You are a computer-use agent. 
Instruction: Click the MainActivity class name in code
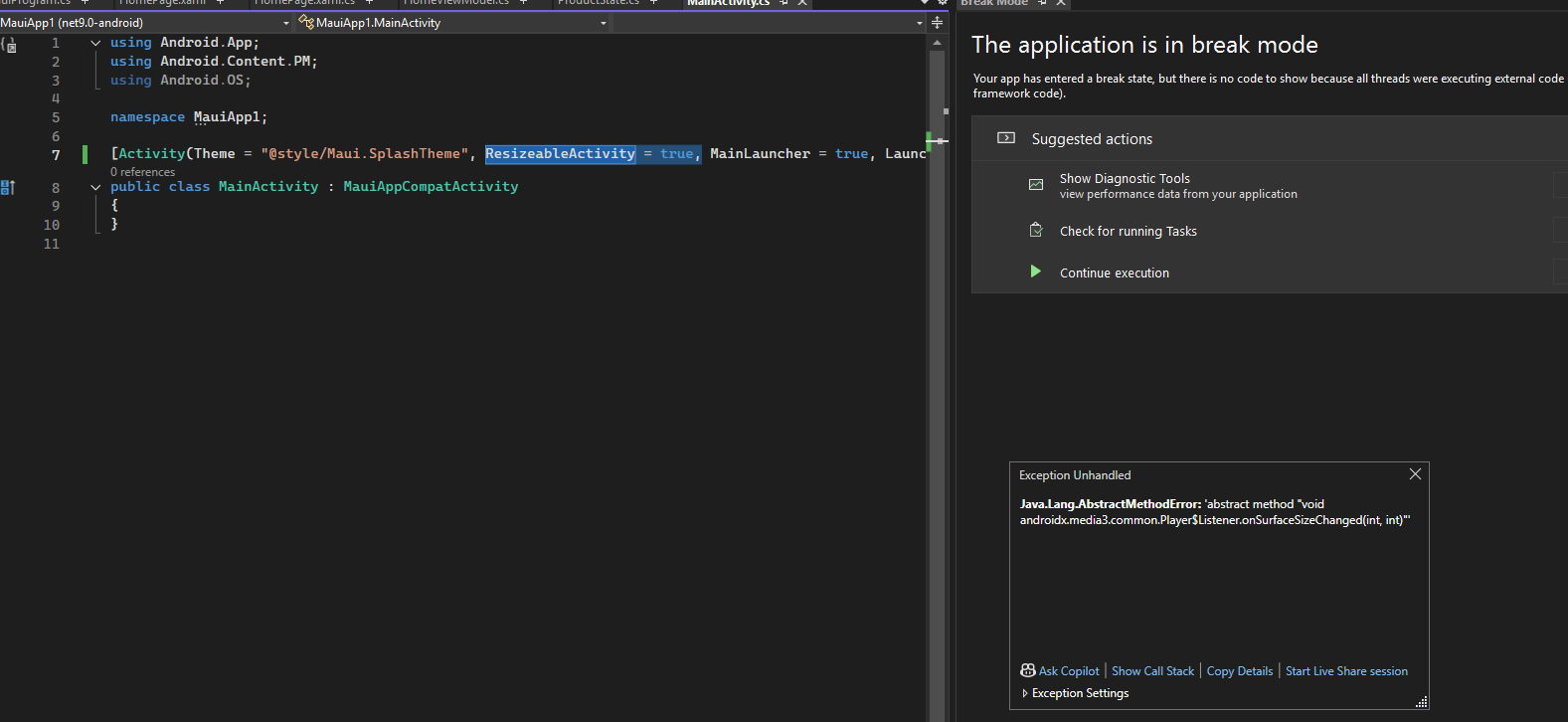[x=268, y=186]
